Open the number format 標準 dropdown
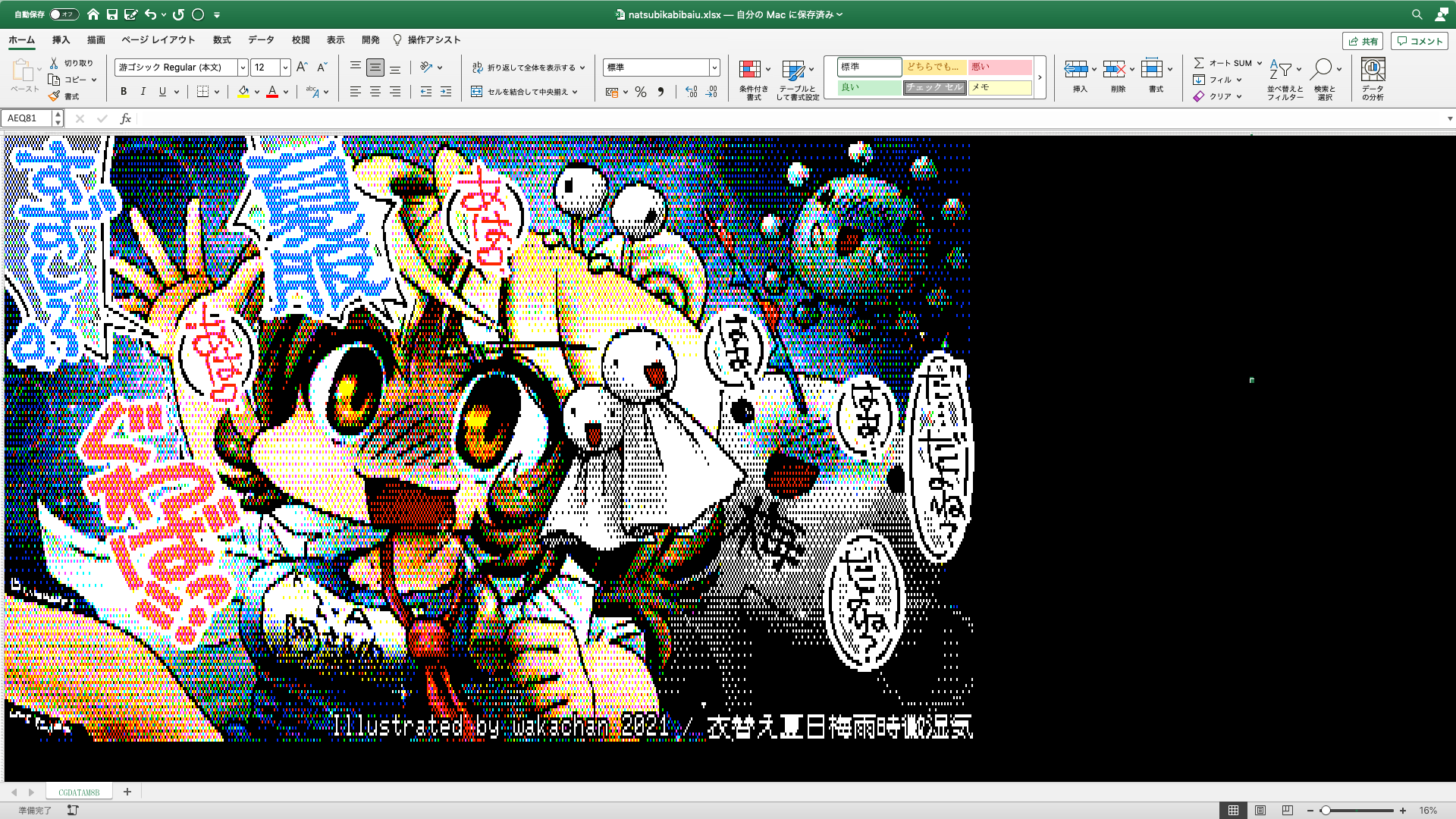1456x819 pixels. (x=714, y=67)
